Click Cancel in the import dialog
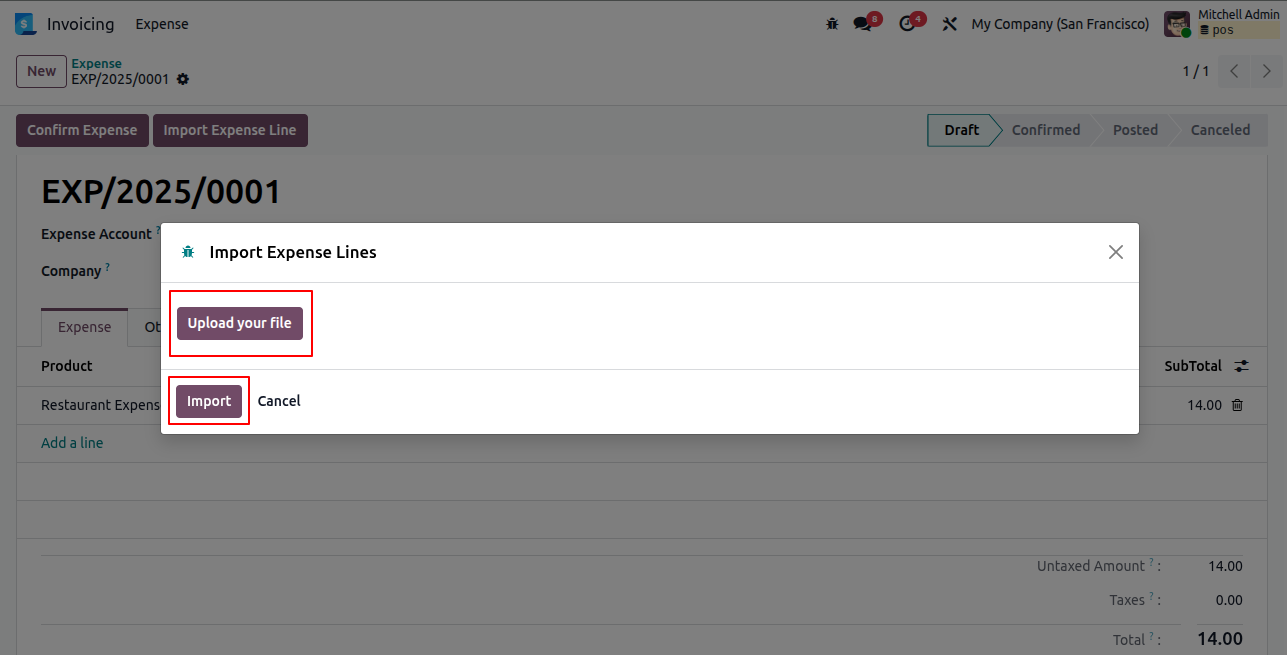1287x655 pixels. point(279,401)
